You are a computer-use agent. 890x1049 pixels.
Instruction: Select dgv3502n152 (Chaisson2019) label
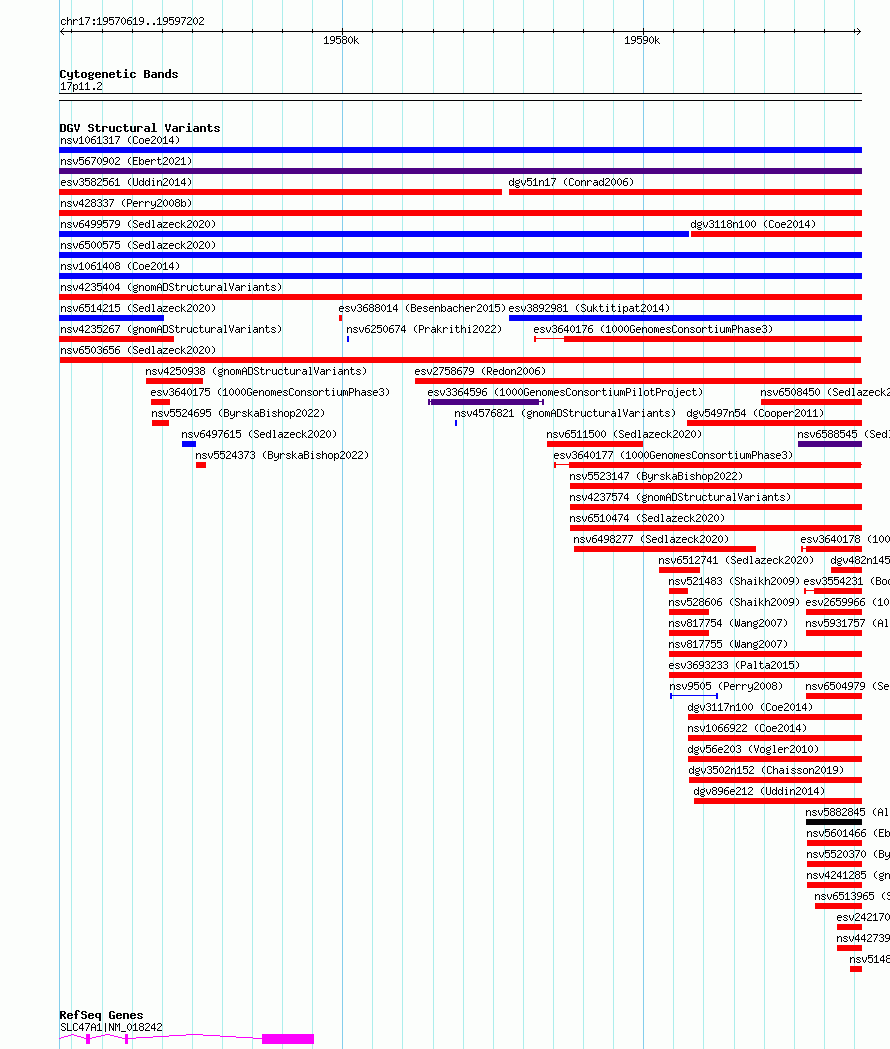click(x=766, y=771)
